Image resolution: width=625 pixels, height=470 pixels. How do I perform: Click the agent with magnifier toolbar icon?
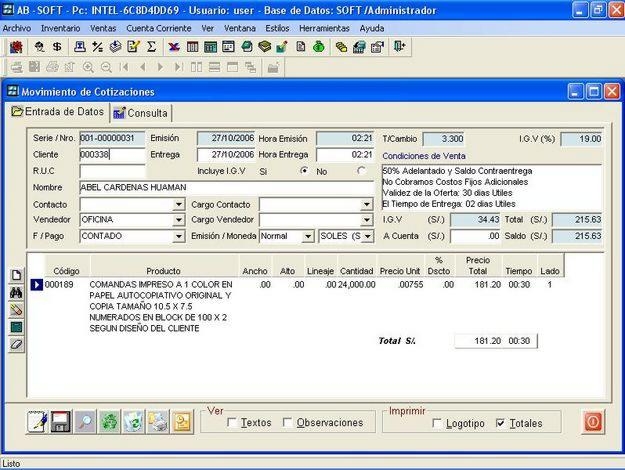39,47
